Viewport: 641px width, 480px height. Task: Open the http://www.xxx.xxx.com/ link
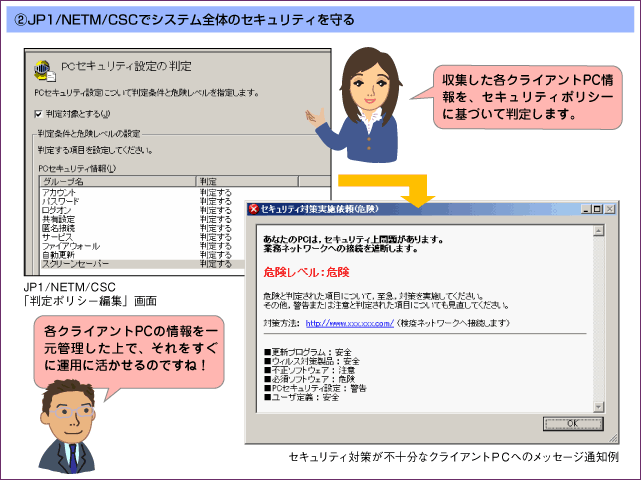pos(350,323)
